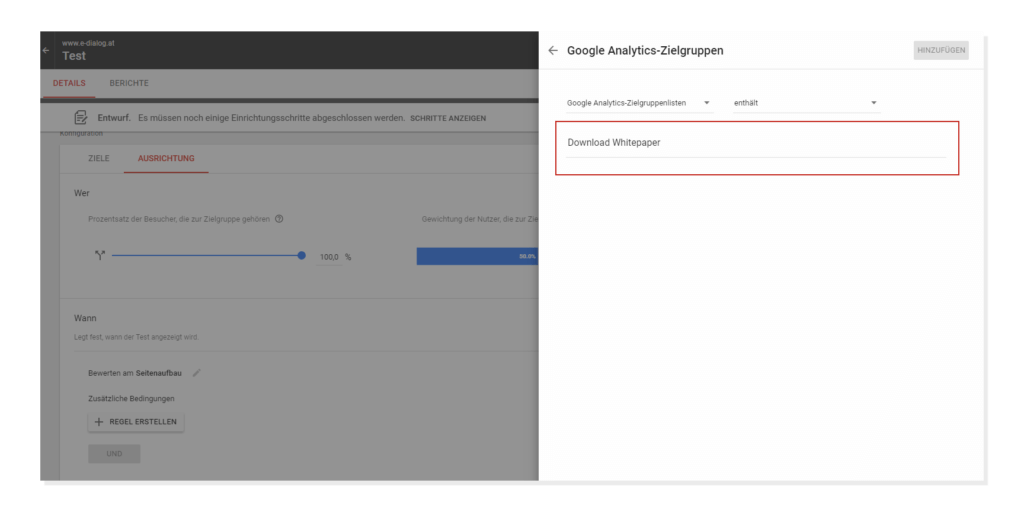Click pencil icon next to Seitenaufbau
This screenshot has height=512, width=1024.
coord(197,373)
